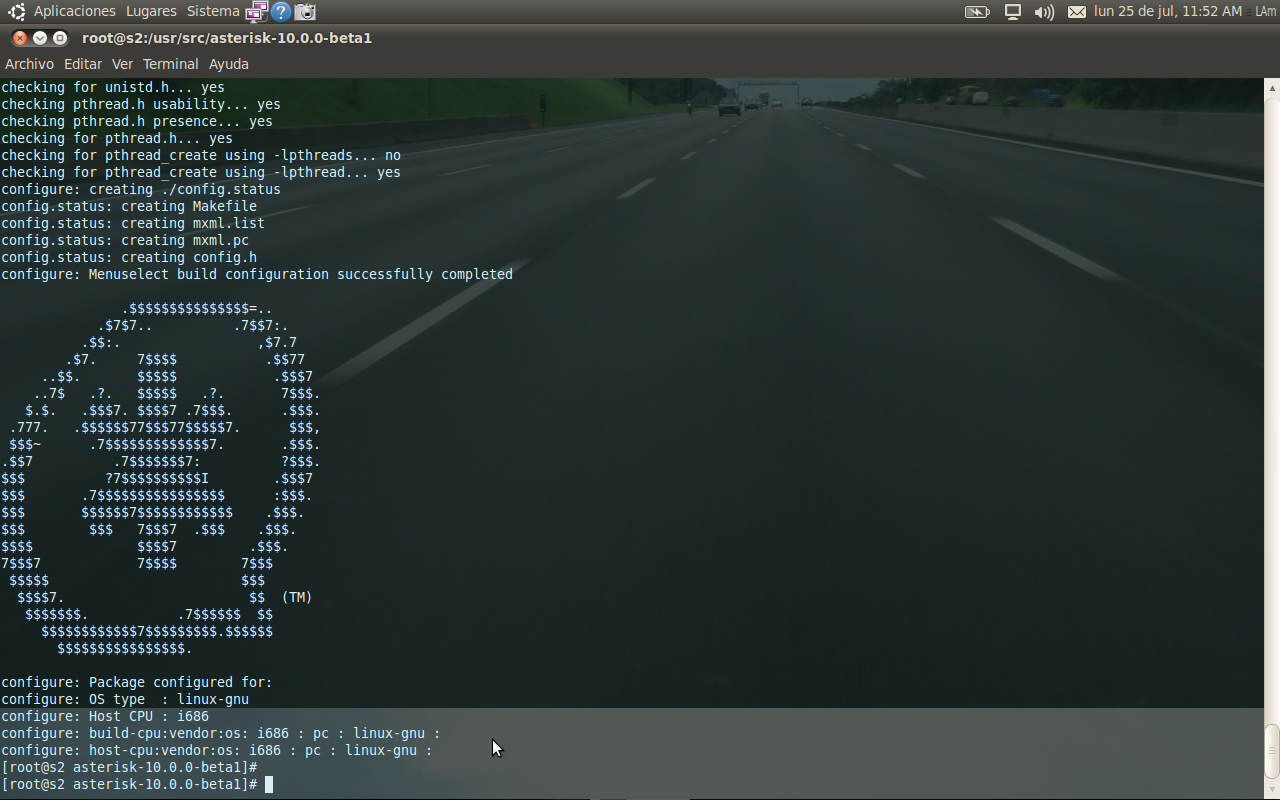
Task: Click the line 'config.status: creating mxml.list'
Action: 133,223
